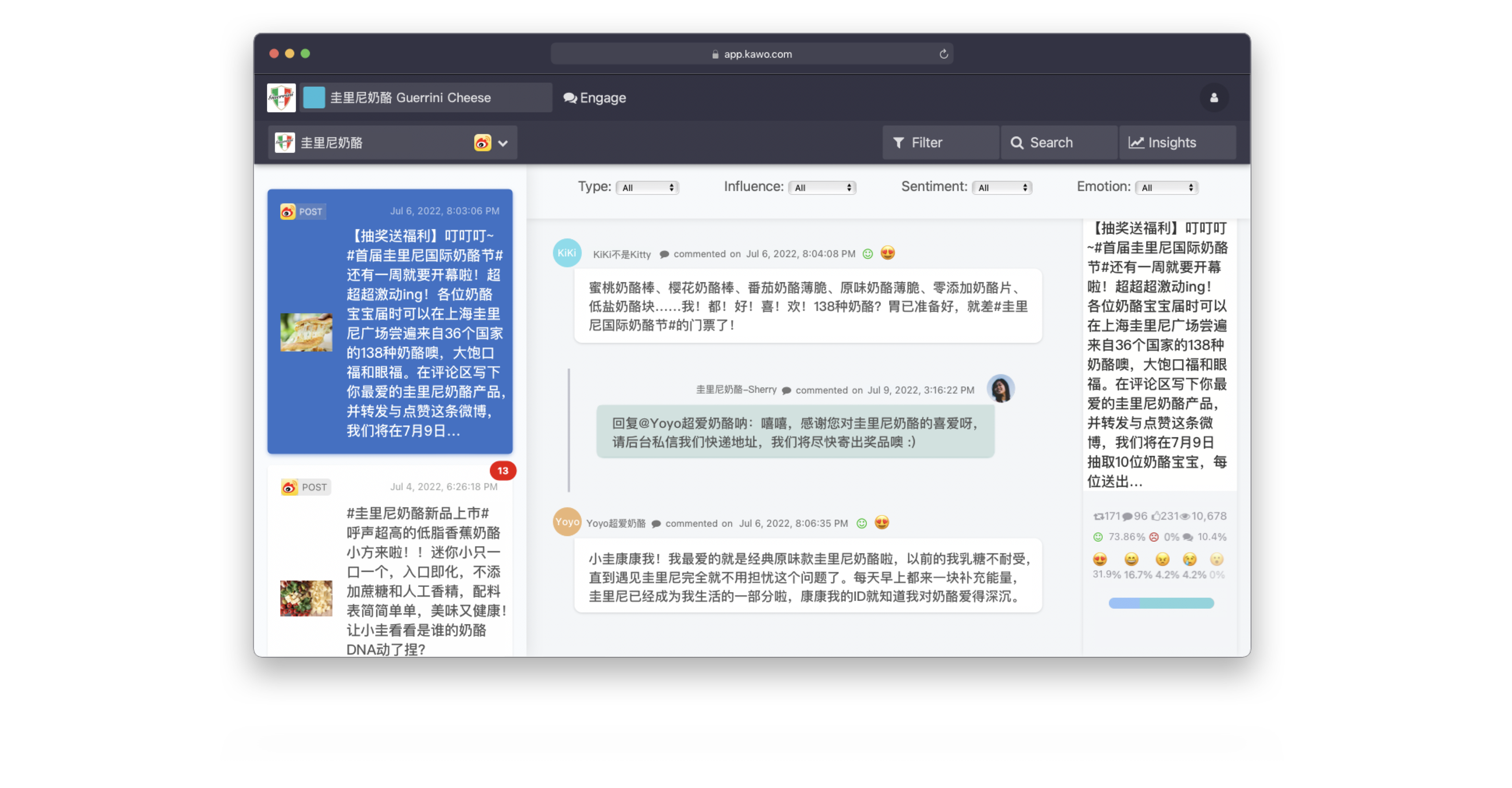Screen dimensions: 1512x788
Task: Click the heart-eyes emoji on KiKi comment
Action: click(x=888, y=253)
